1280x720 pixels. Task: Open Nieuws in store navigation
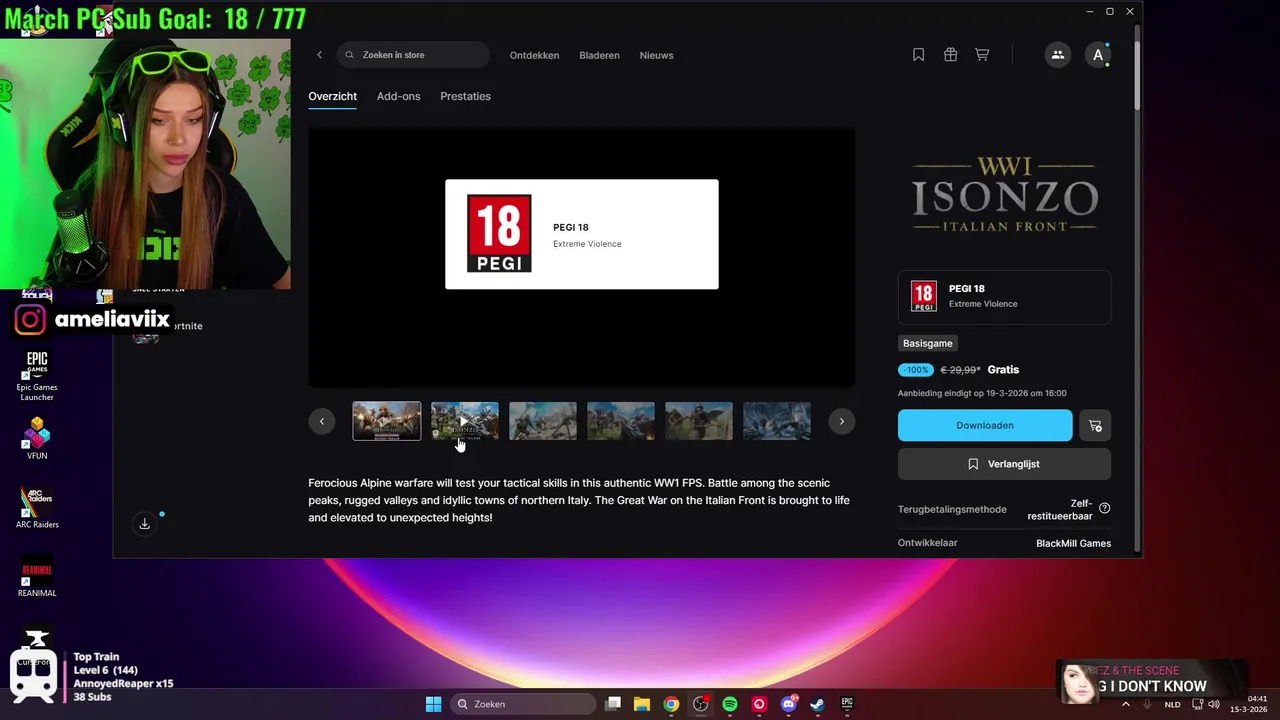(656, 55)
